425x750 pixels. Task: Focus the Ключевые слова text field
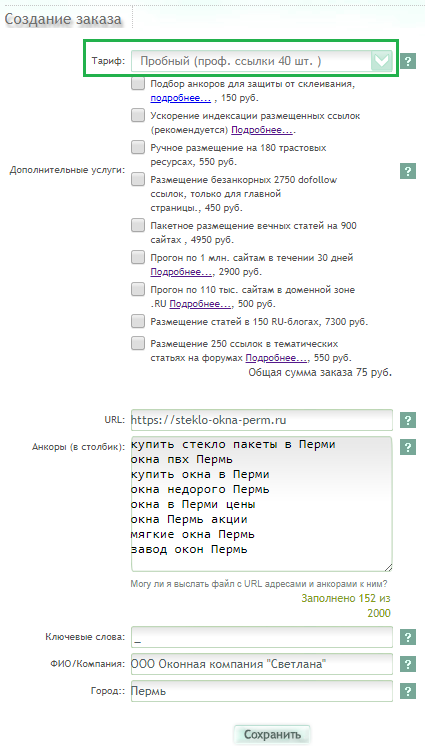coord(262,637)
